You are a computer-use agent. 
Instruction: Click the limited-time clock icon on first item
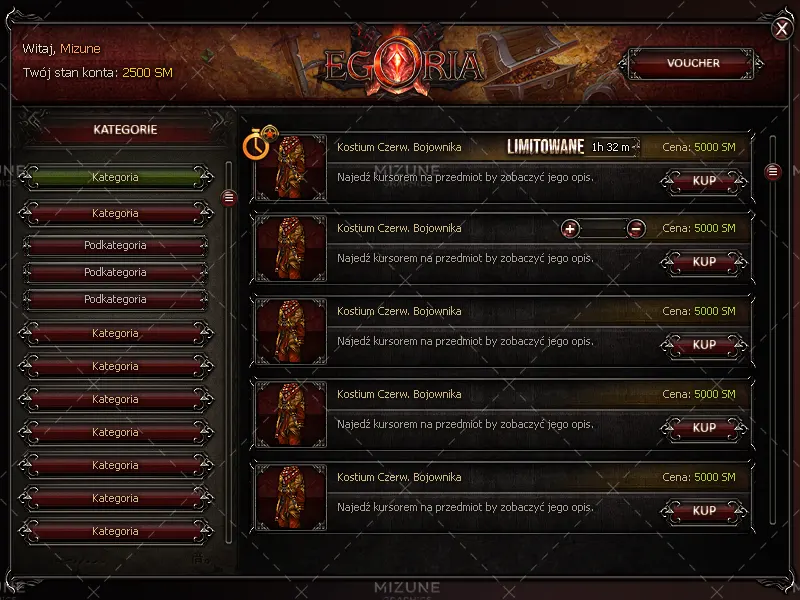[256, 145]
